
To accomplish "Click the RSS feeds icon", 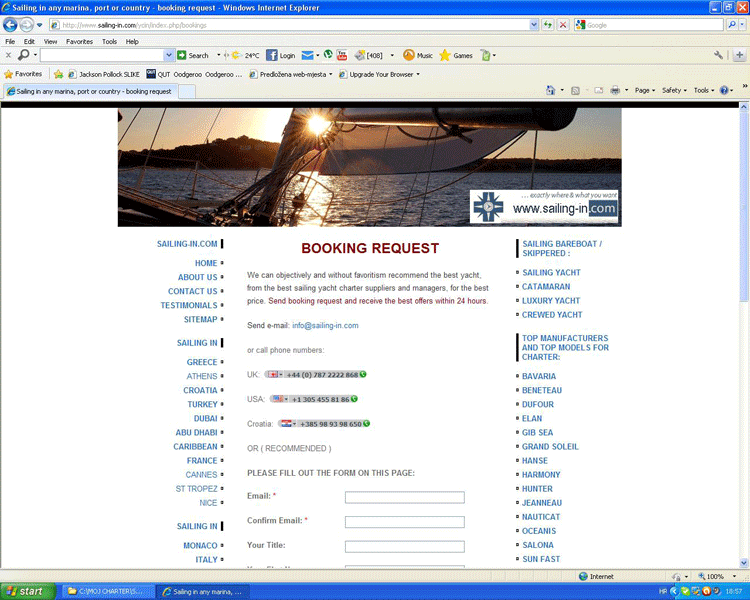I will pos(575,90).
